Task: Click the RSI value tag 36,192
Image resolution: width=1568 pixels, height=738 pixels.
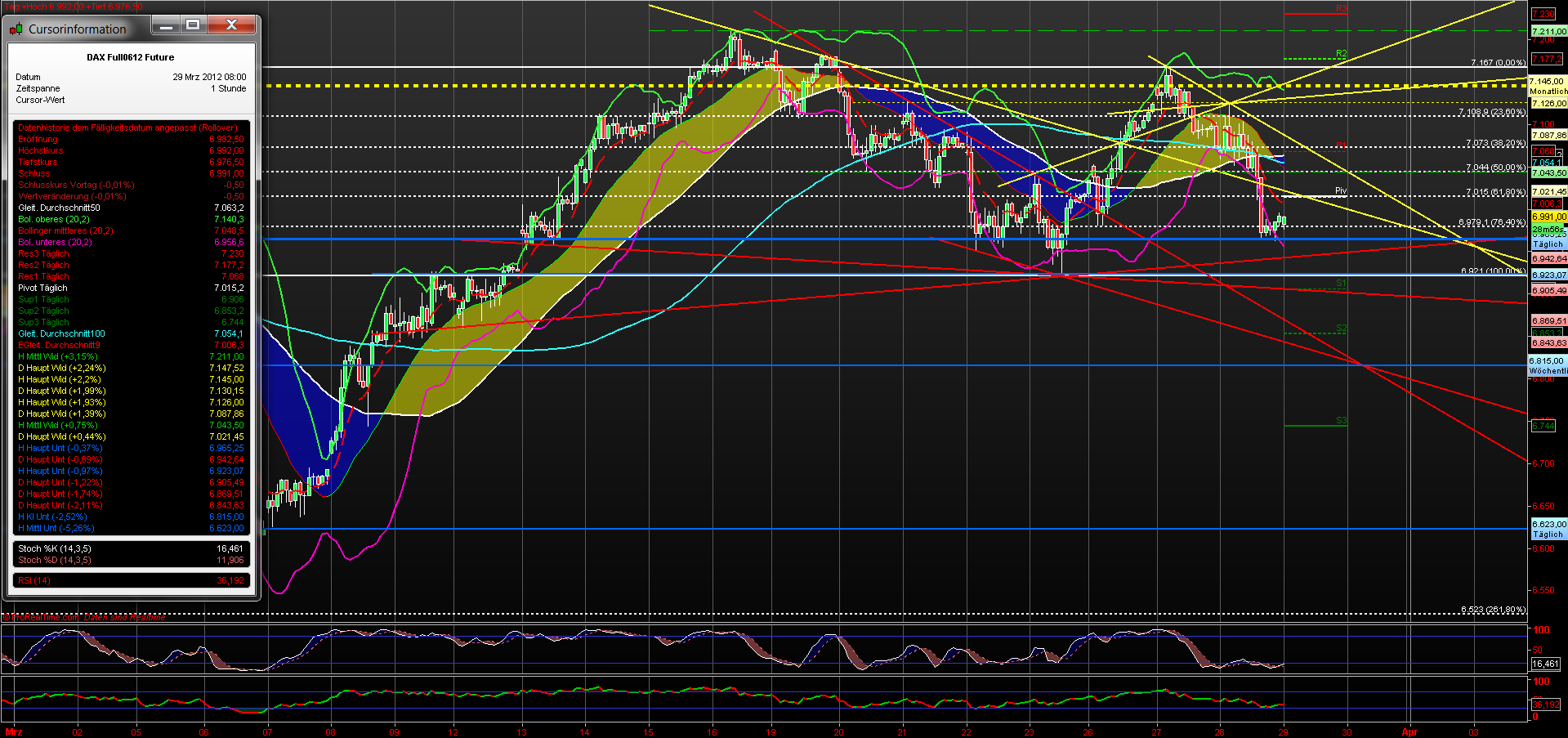Action: coord(1545,704)
